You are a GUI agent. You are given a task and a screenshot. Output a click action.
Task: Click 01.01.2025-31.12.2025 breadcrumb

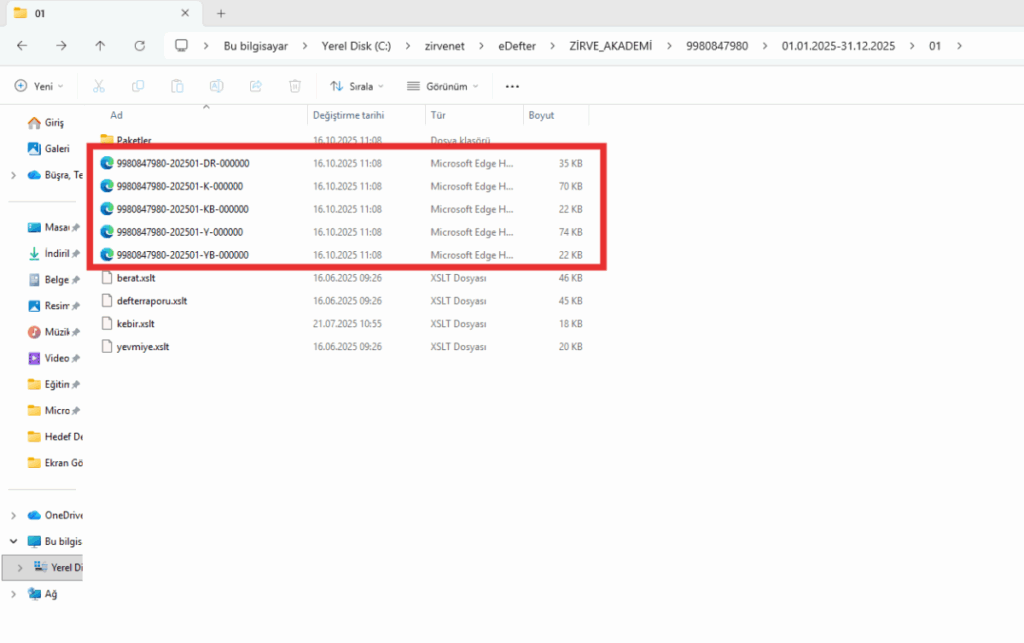(x=838, y=46)
